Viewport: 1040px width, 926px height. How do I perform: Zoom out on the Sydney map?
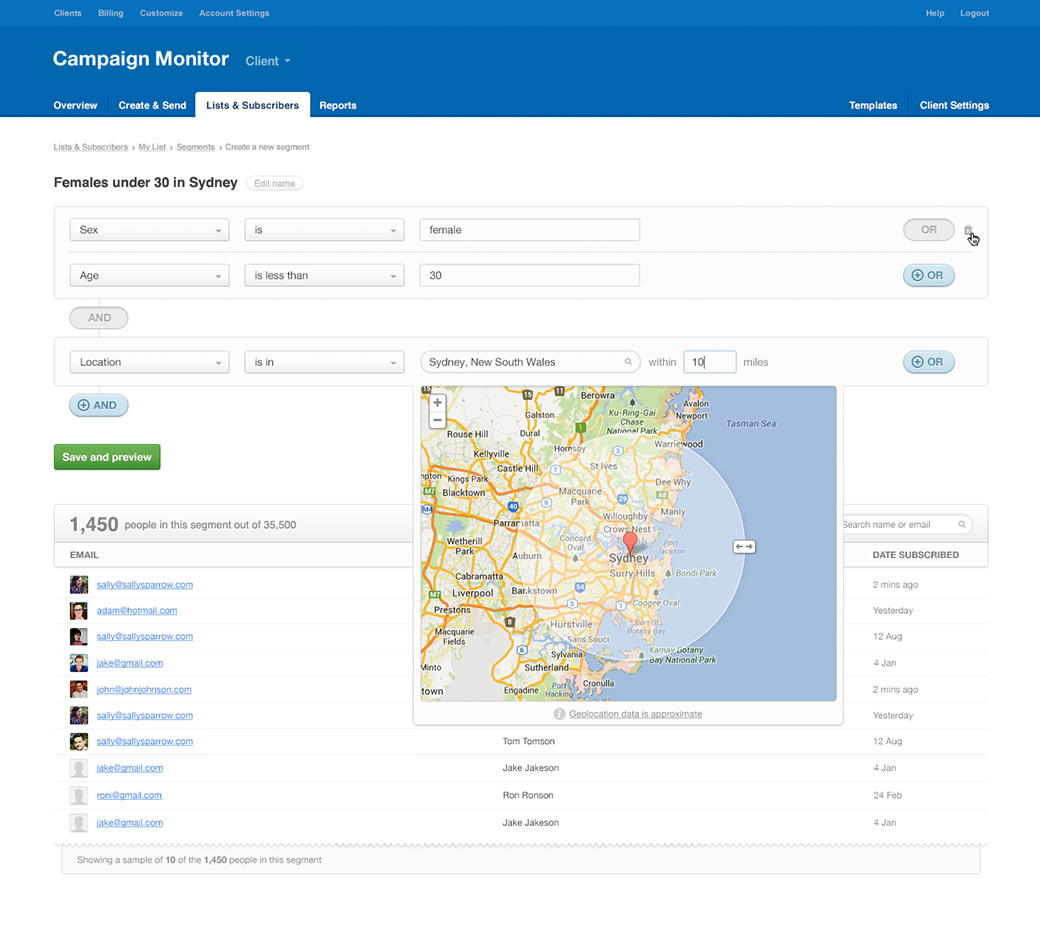click(x=438, y=420)
